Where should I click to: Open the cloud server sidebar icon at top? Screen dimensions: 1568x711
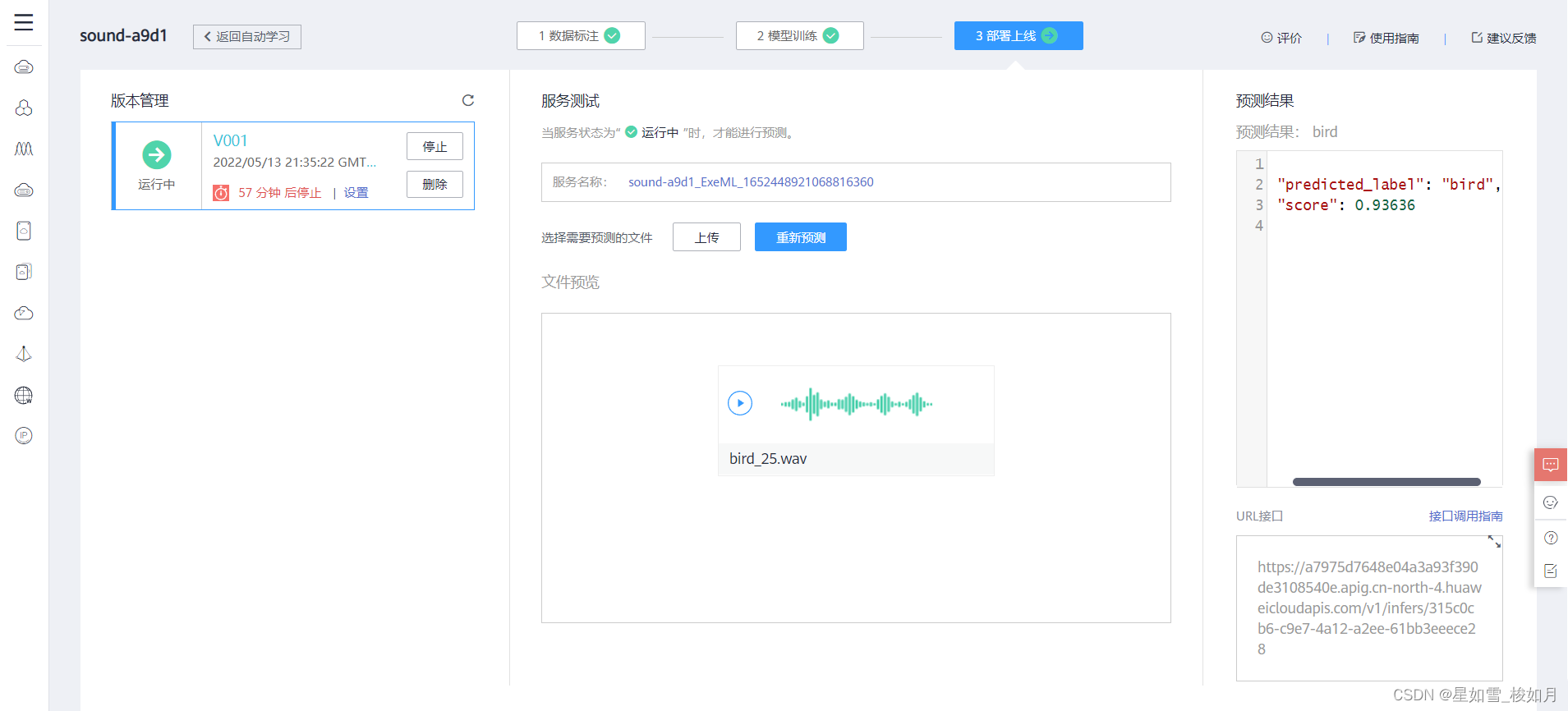(24, 67)
